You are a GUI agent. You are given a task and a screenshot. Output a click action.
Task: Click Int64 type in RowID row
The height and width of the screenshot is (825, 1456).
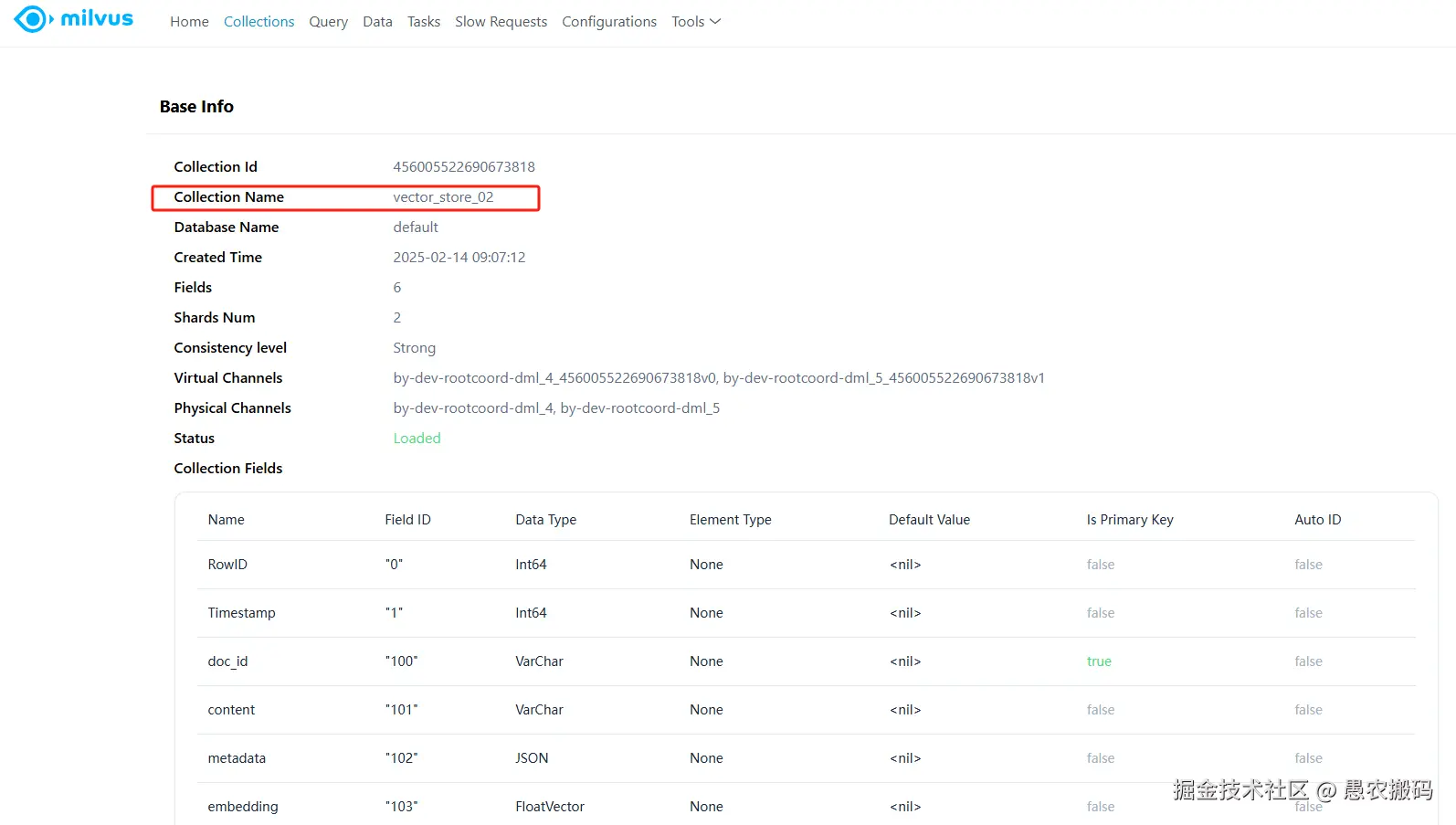(x=531, y=564)
